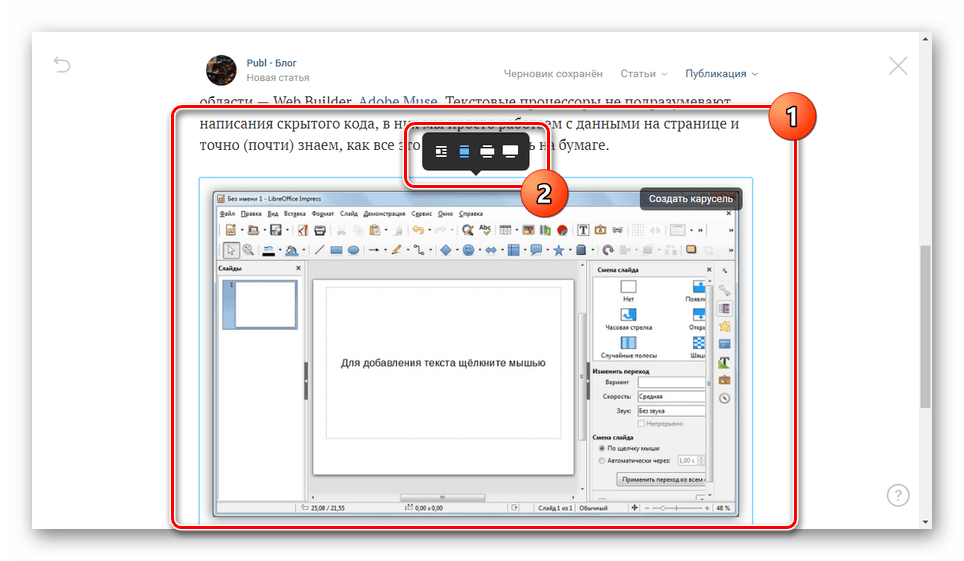The width and height of the screenshot is (964, 561).
Task: Select the inline text-wrap image layout icon
Action: point(441,151)
